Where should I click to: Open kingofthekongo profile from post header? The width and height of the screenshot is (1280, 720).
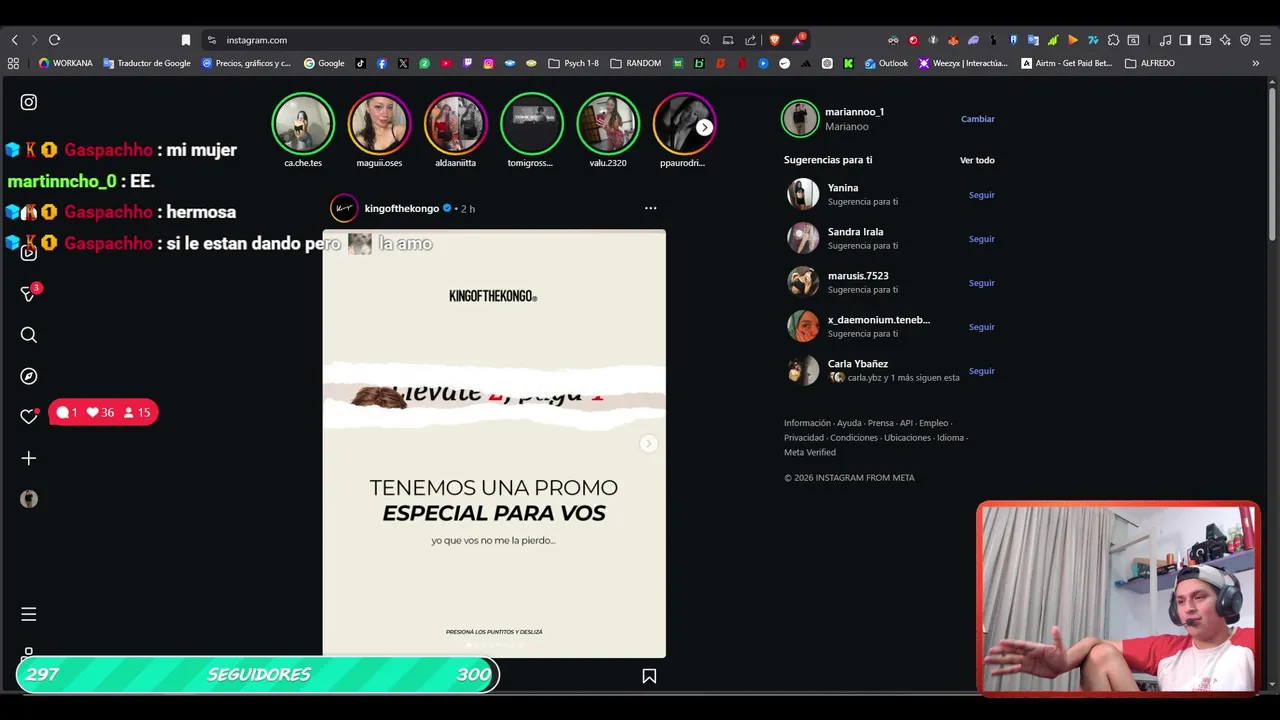pos(402,208)
